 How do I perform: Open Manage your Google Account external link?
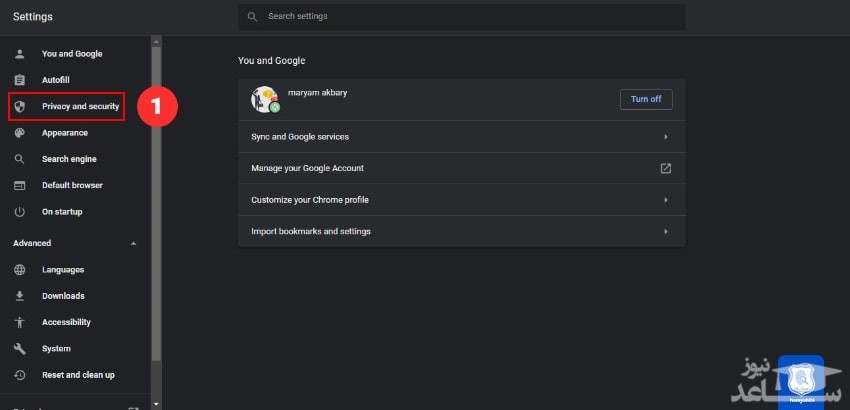coord(665,168)
